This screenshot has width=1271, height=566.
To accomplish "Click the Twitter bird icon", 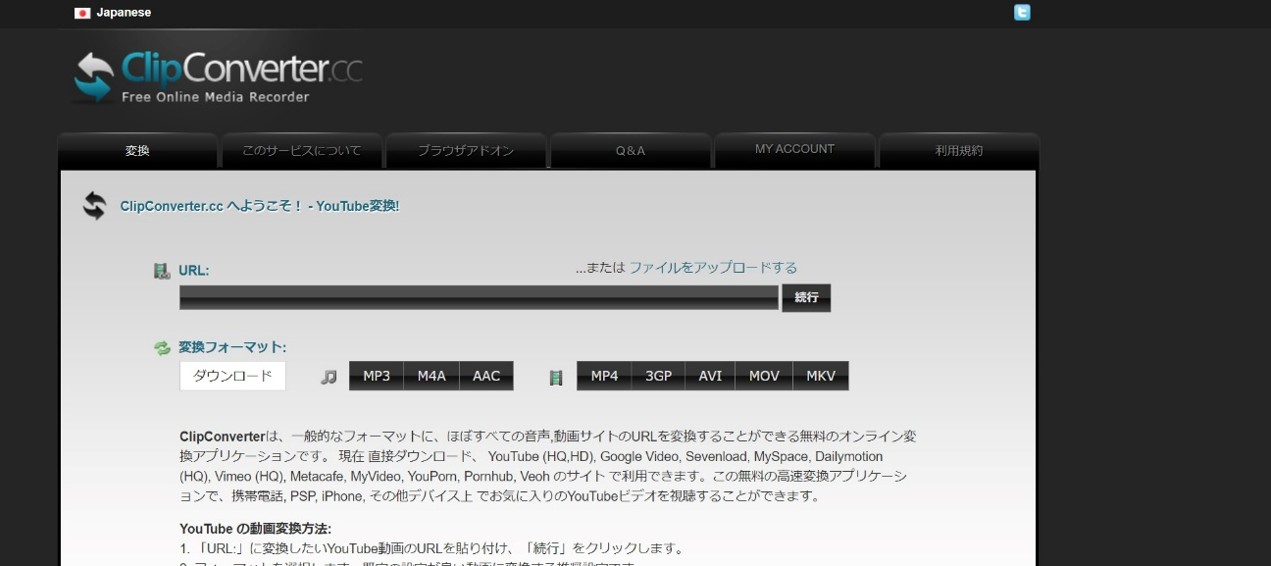I will click(1022, 13).
